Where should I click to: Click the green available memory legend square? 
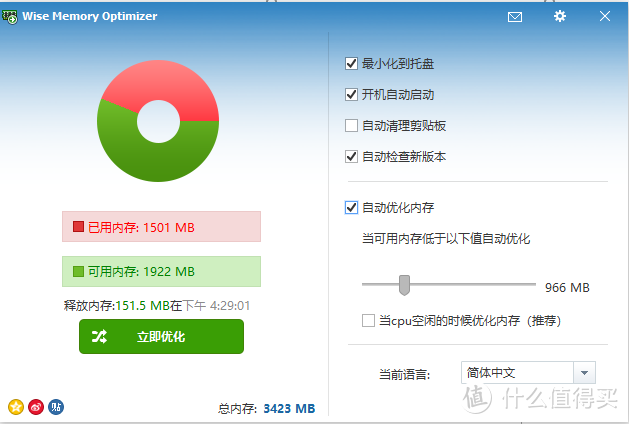[78, 272]
